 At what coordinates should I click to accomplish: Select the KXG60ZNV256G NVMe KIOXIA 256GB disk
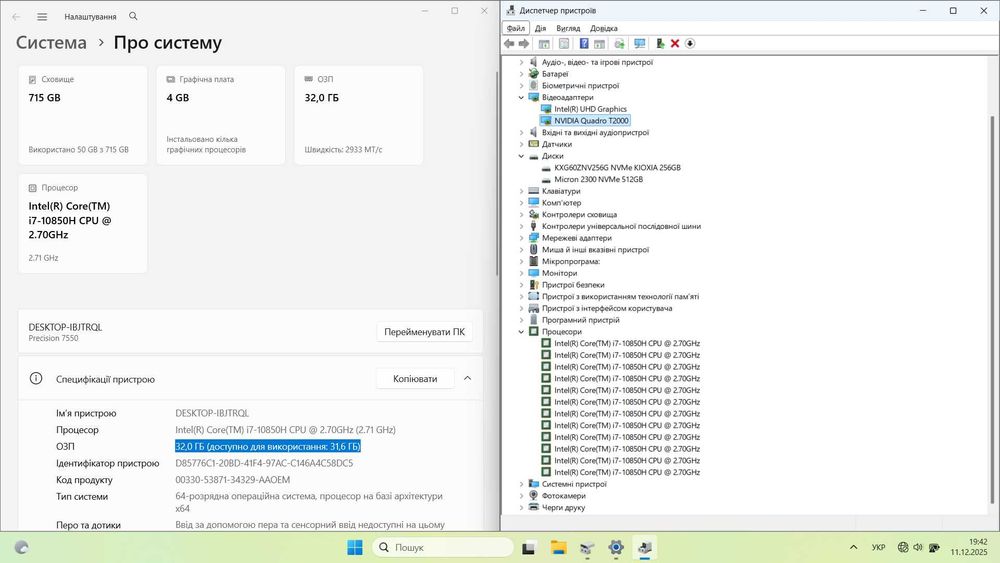(x=617, y=168)
